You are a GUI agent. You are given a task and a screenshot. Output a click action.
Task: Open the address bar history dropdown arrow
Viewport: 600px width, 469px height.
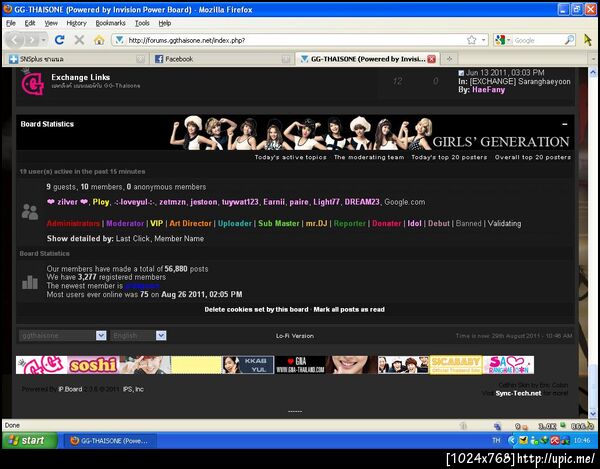[484, 40]
